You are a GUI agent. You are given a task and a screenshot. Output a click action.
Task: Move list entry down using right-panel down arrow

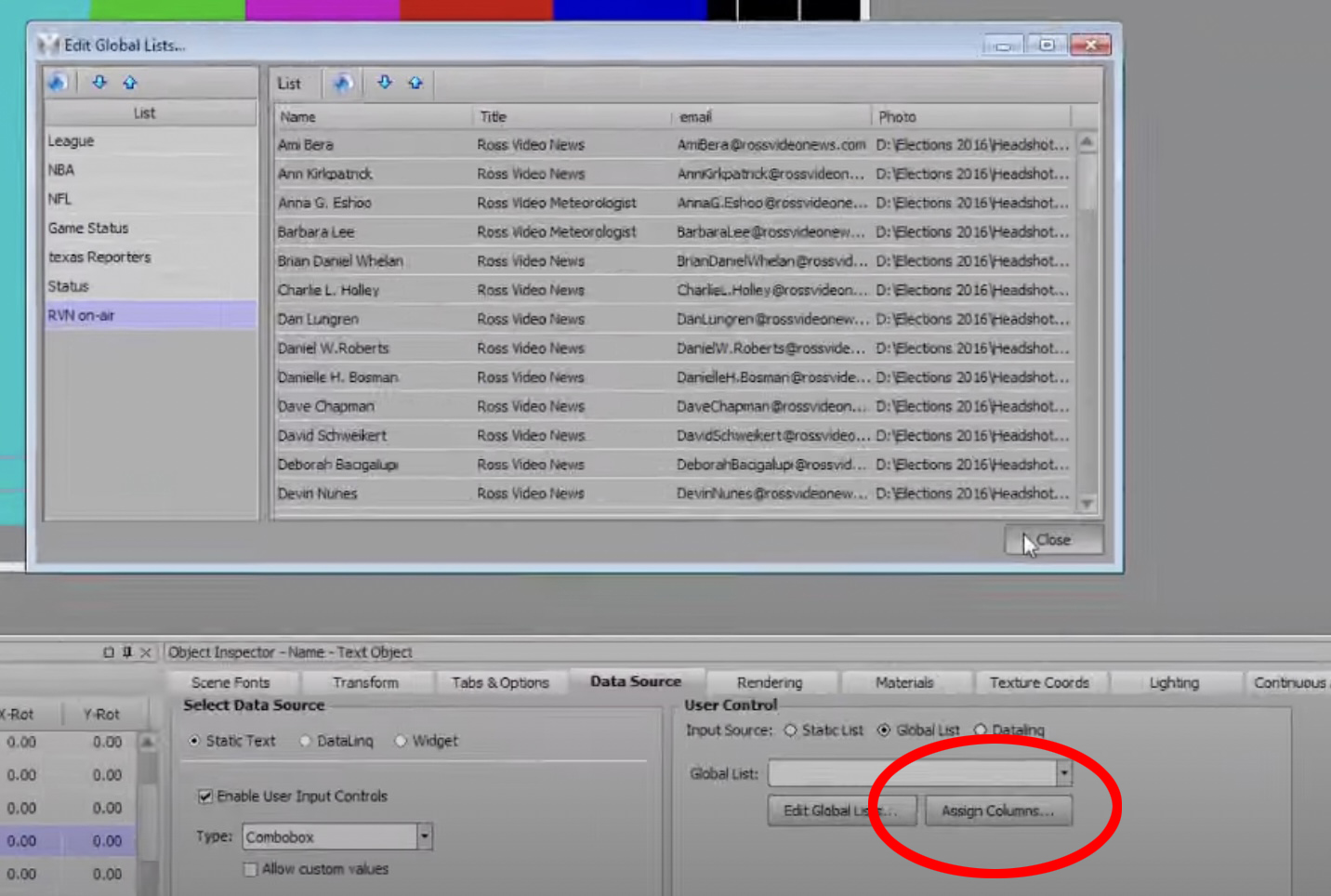tap(385, 83)
